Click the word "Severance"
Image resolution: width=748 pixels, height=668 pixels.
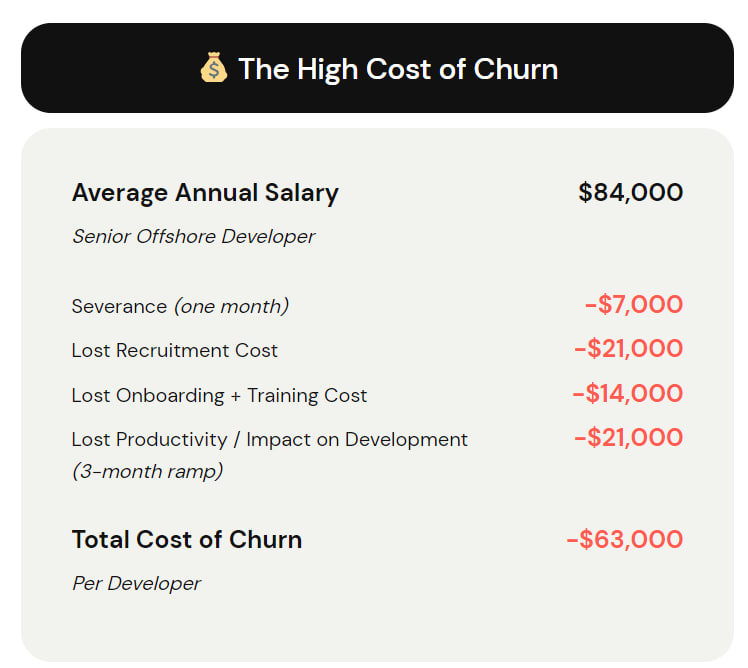(119, 306)
